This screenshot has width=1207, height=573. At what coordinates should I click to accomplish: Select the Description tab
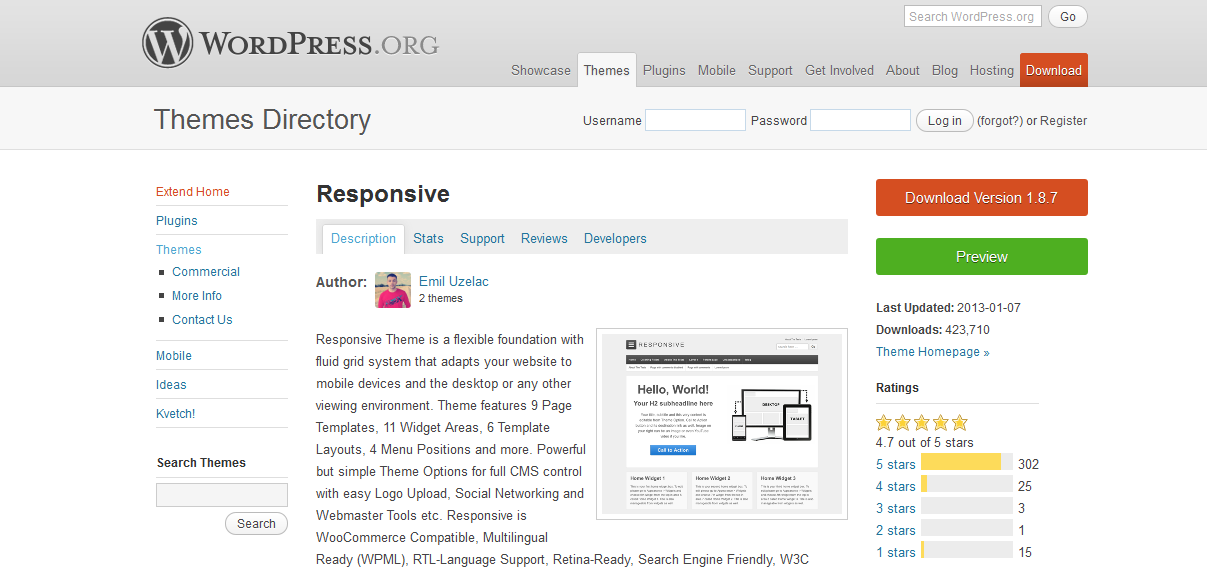(363, 239)
